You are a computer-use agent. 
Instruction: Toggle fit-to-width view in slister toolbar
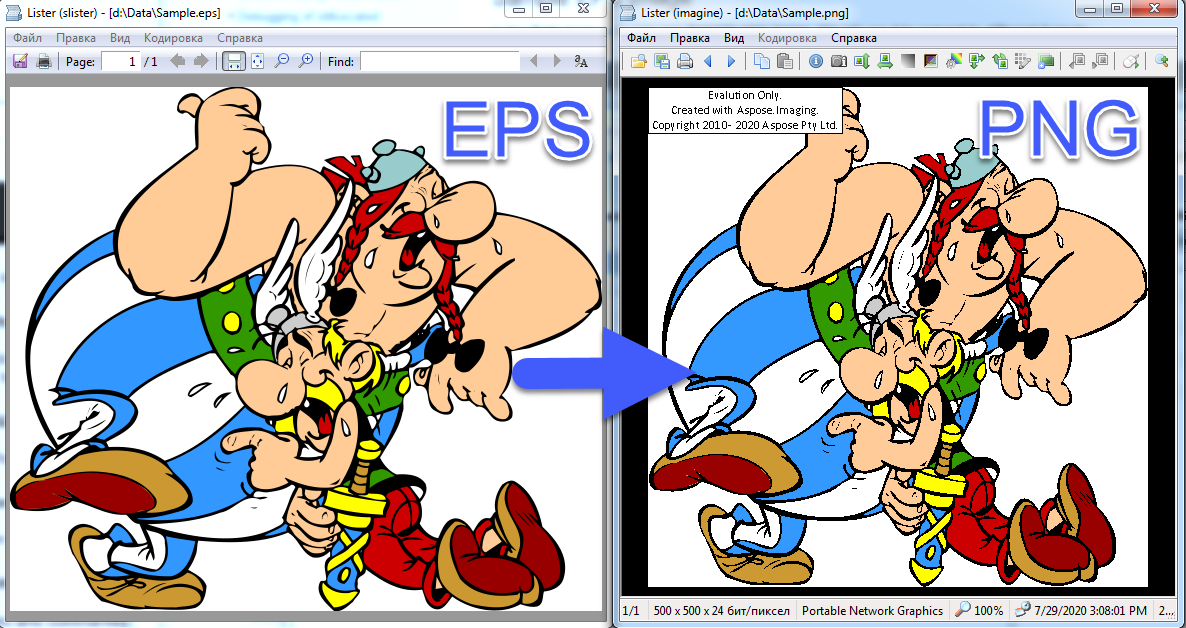coord(234,61)
